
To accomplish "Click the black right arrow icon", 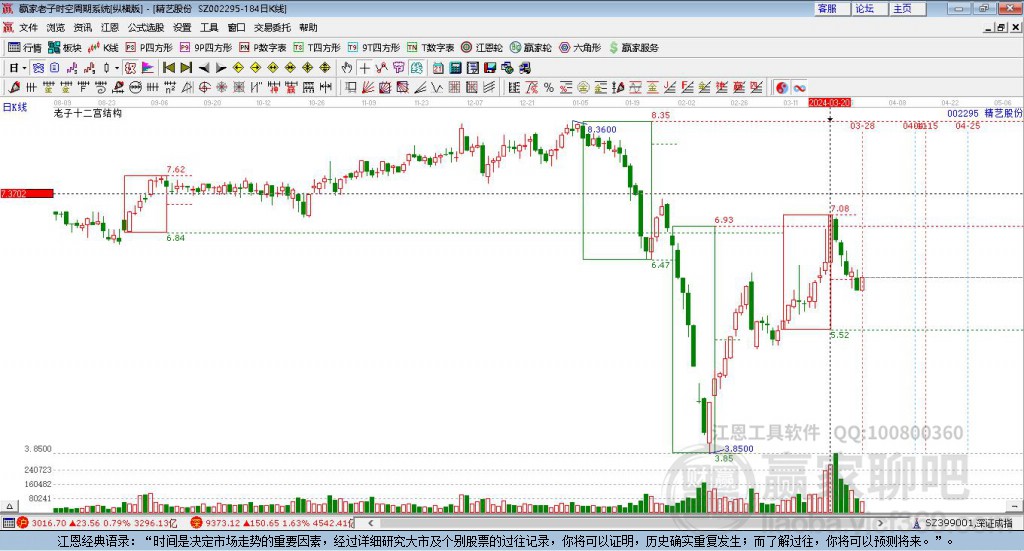I will (x=221, y=68).
